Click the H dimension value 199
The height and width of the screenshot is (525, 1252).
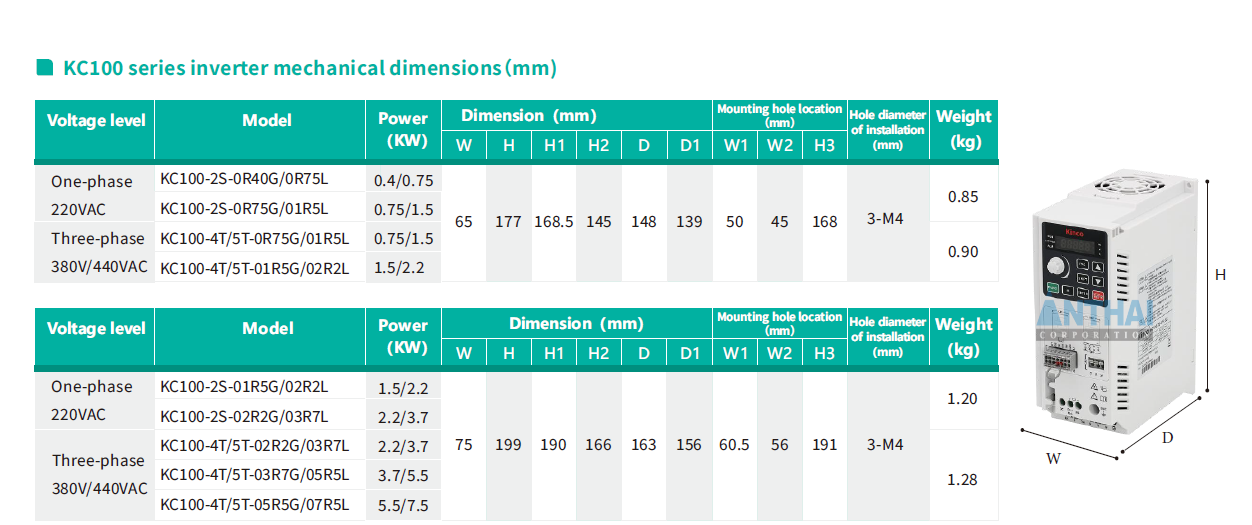coord(509,445)
